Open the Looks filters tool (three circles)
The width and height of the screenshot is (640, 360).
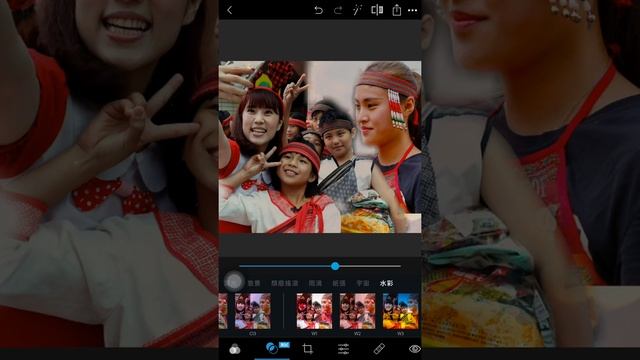pyautogui.click(x=235, y=349)
